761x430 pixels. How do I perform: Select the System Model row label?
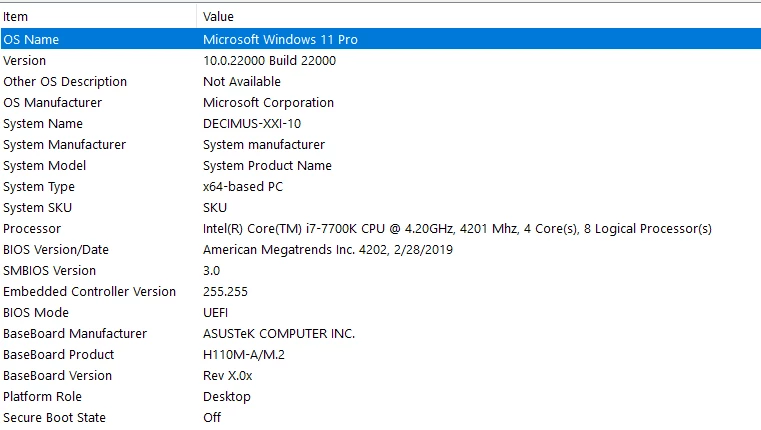(45, 165)
